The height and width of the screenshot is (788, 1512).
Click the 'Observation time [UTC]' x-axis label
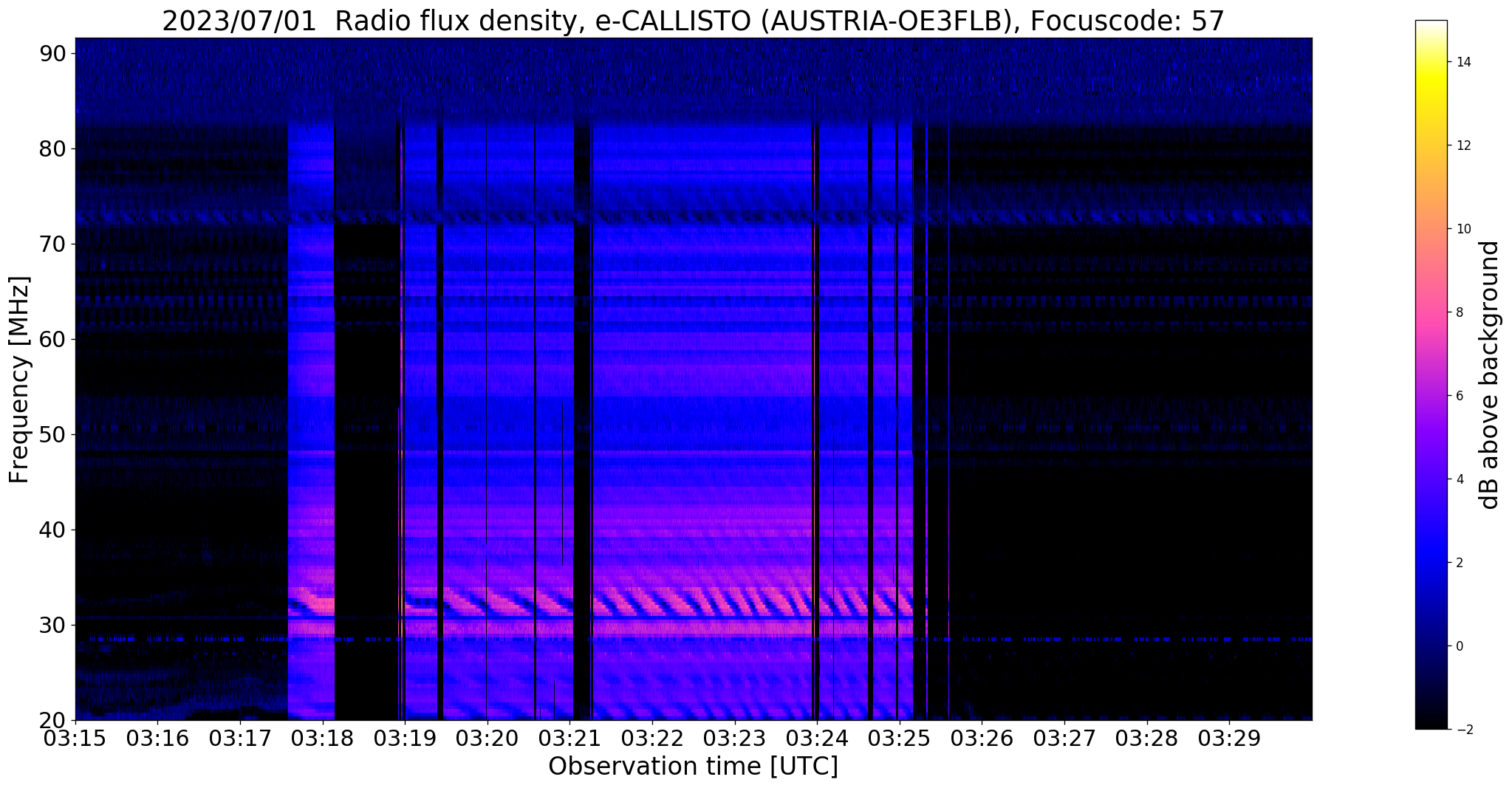point(693,766)
